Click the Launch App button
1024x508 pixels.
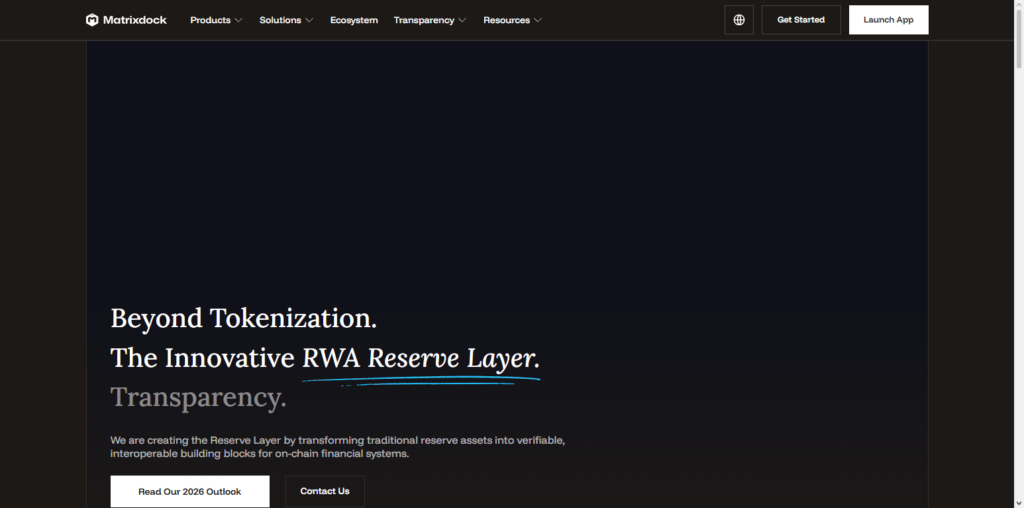pos(888,20)
